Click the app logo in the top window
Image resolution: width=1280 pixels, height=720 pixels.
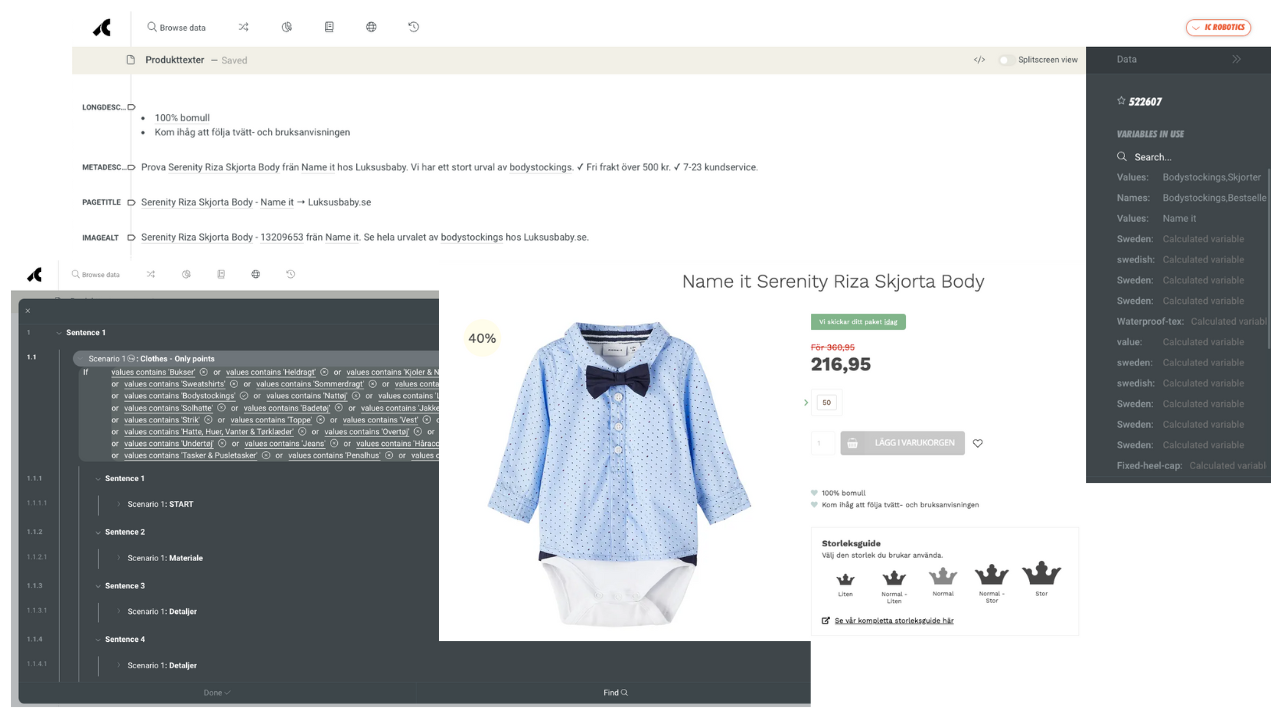pyautogui.click(x=102, y=28)
